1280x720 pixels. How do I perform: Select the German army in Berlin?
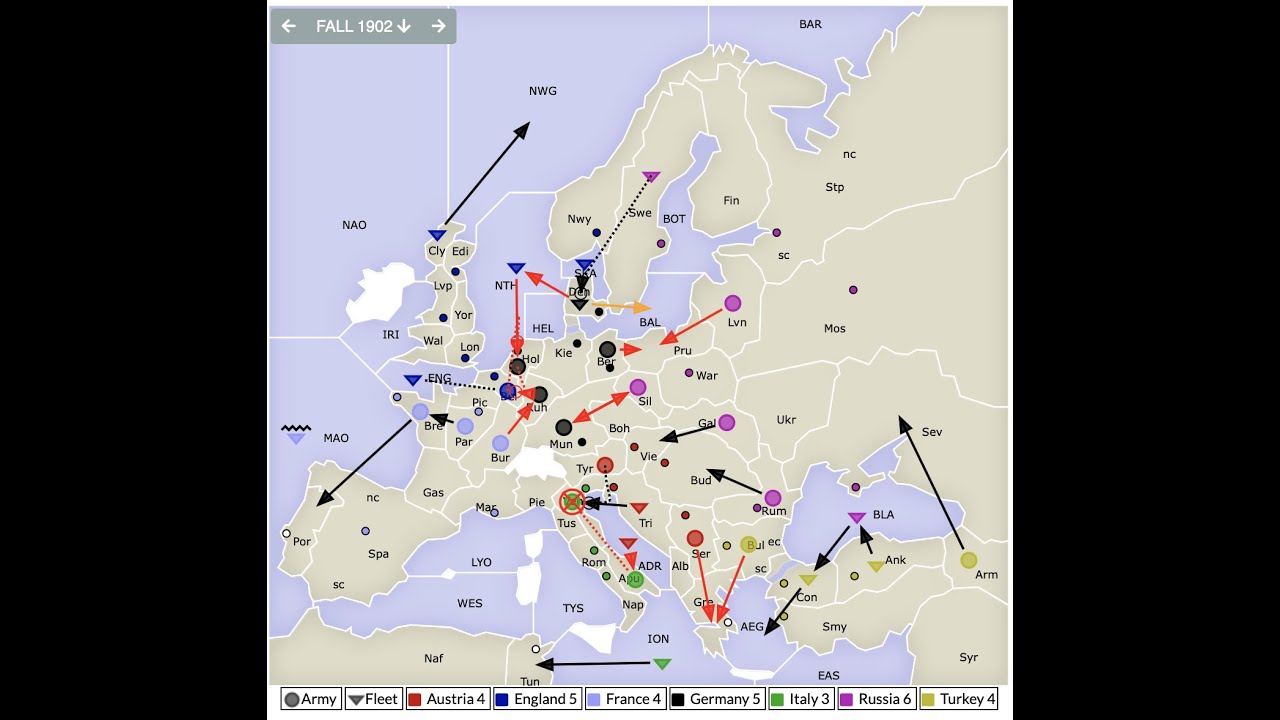coord(607,350)
